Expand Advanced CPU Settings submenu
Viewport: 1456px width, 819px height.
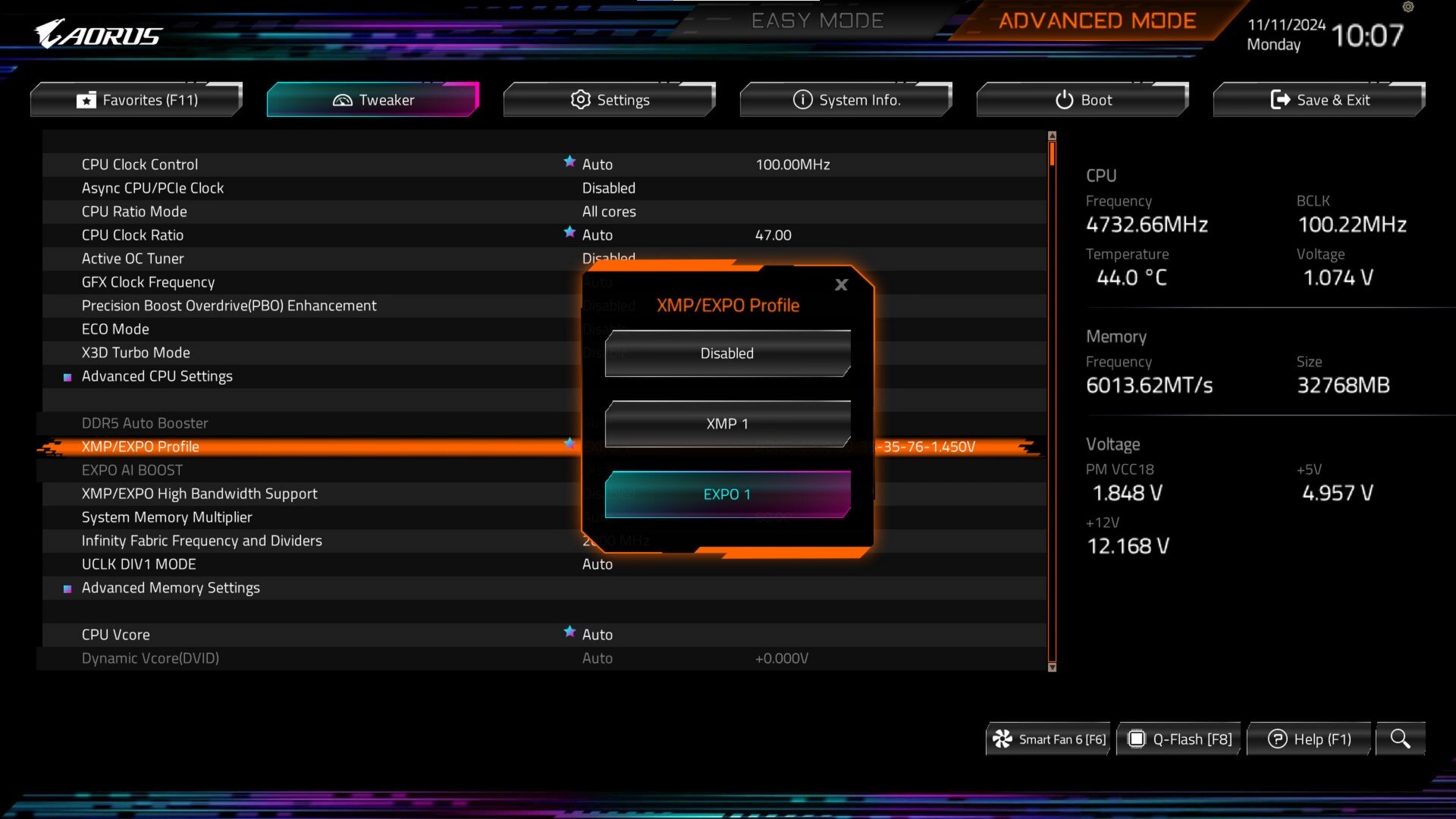pyautogui.click(x=157, y=376)
